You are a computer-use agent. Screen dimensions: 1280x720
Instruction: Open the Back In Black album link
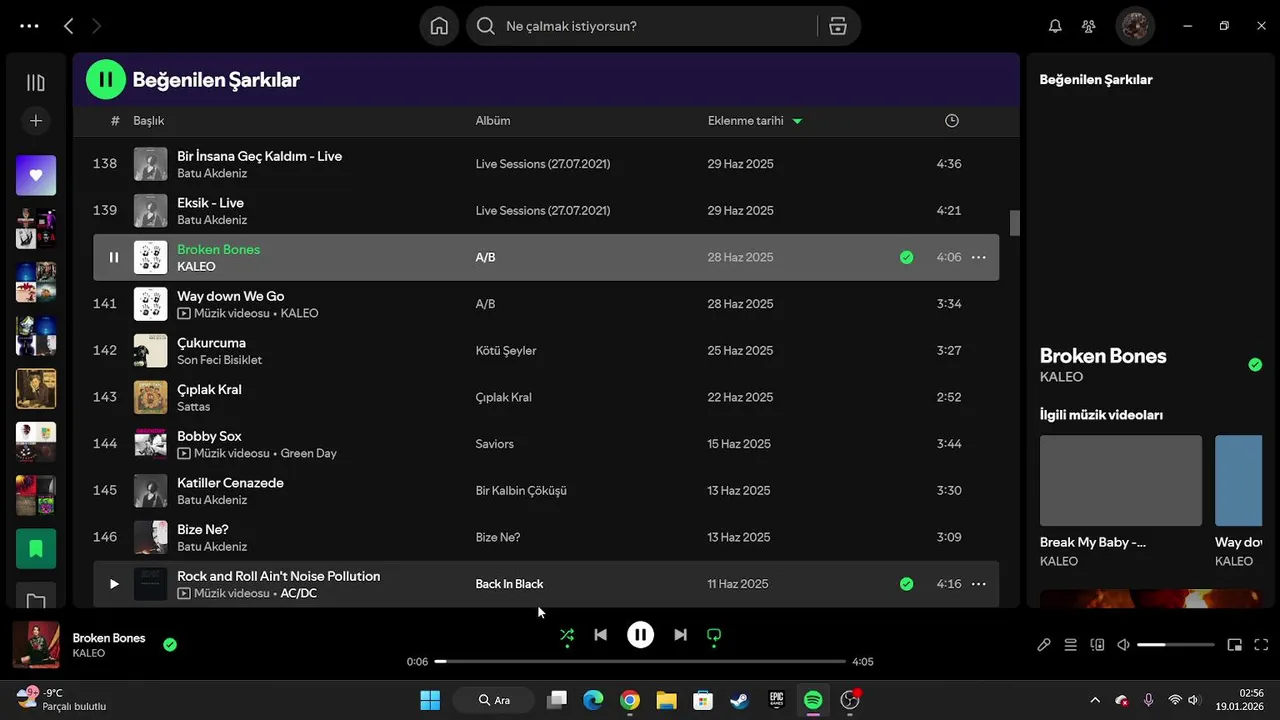click(509, 584)
